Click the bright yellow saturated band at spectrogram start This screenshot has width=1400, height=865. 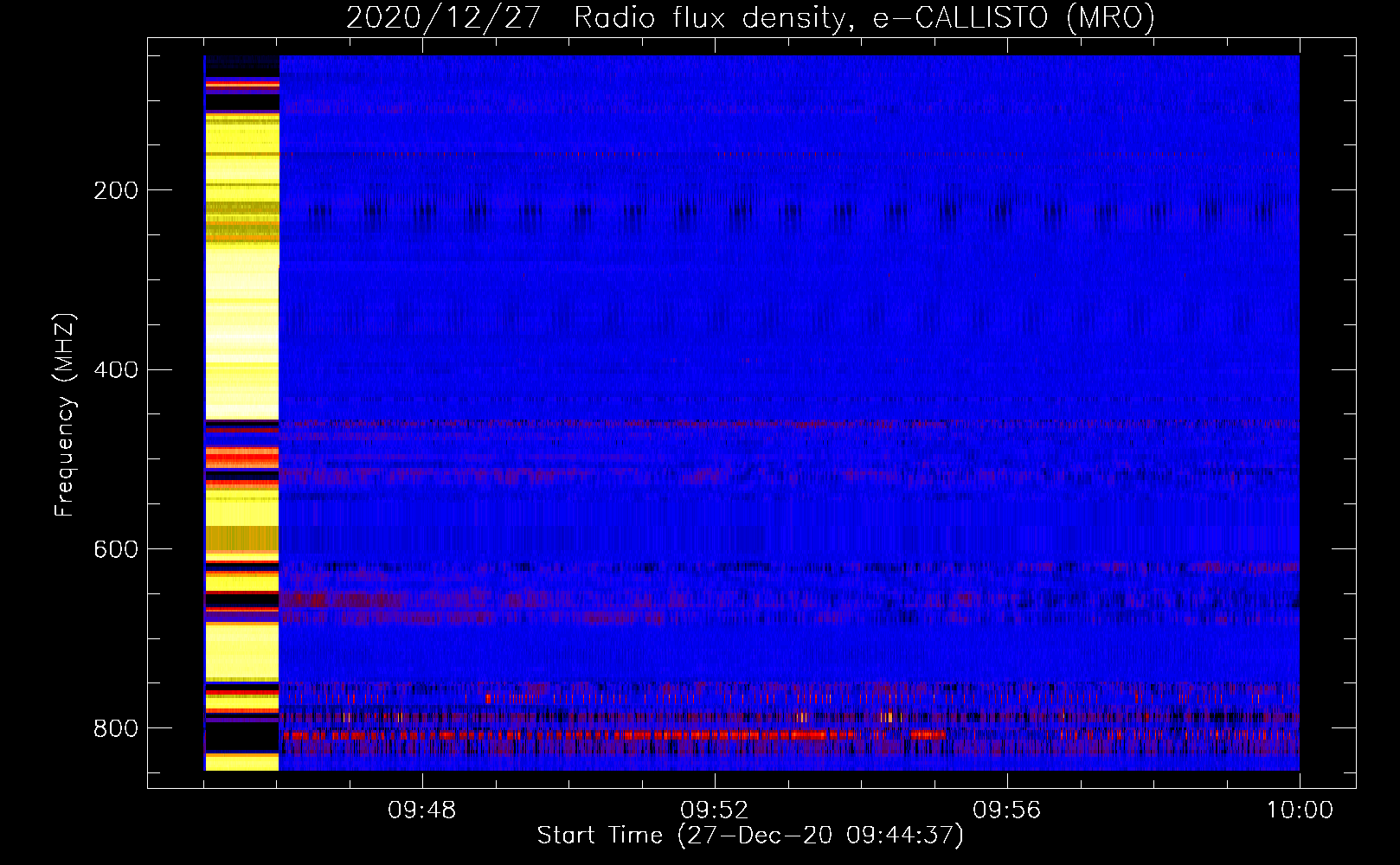pyautogui.click(x=241, y=413)
